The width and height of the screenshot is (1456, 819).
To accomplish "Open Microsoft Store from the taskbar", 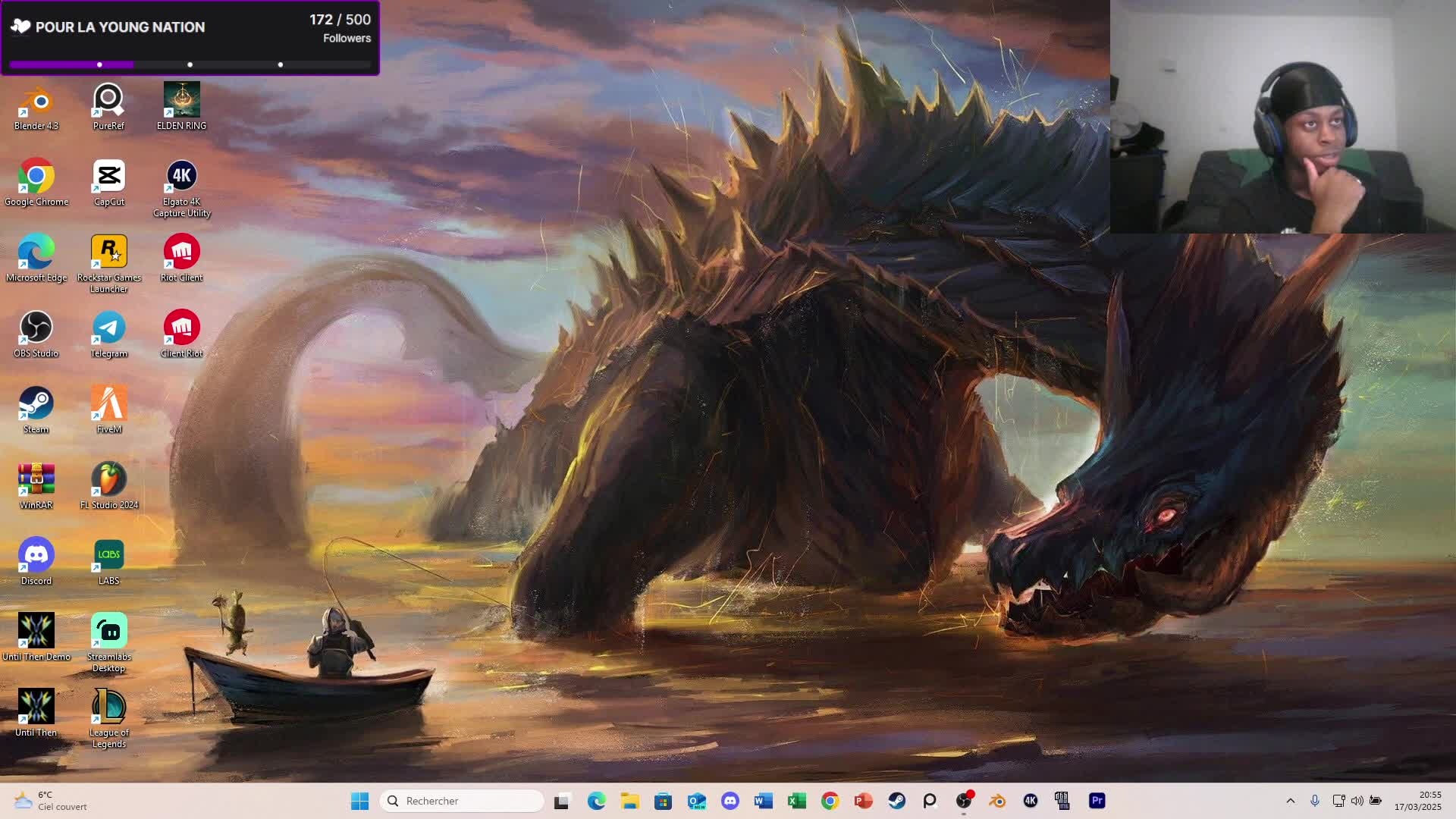I will pyautogui.click(x=663, y=801).
